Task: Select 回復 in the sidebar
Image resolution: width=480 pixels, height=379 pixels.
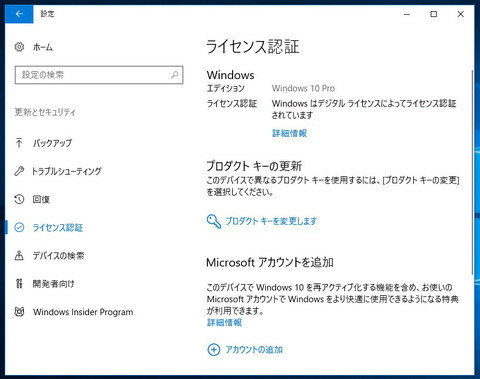Action: [x=41, y=199]
